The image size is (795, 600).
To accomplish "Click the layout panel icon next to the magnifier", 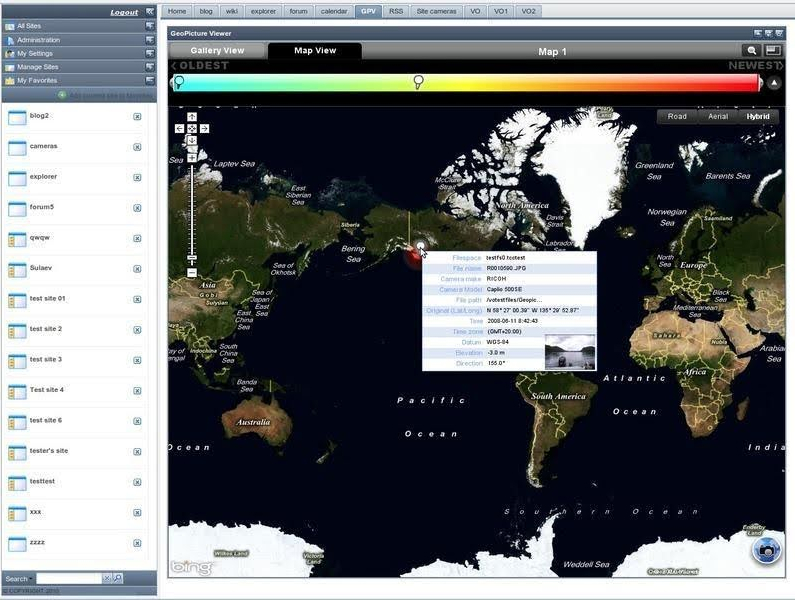I will point(773,50).
